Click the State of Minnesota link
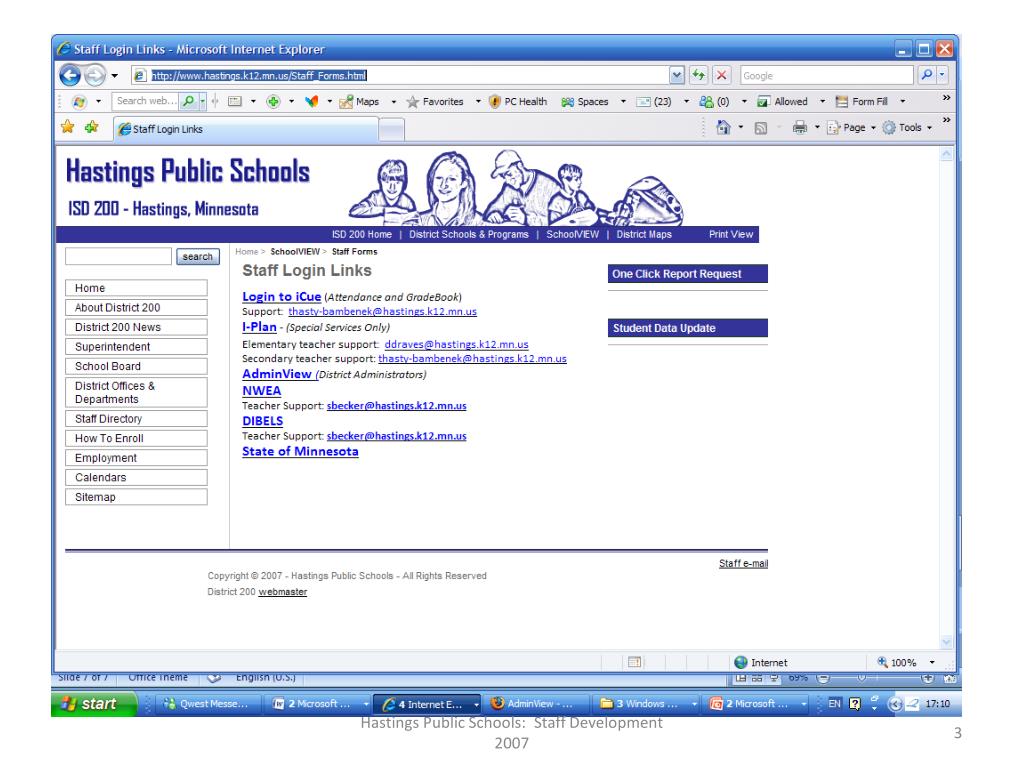Screen dimensions: 1024x768 click(x=300, y=451)
